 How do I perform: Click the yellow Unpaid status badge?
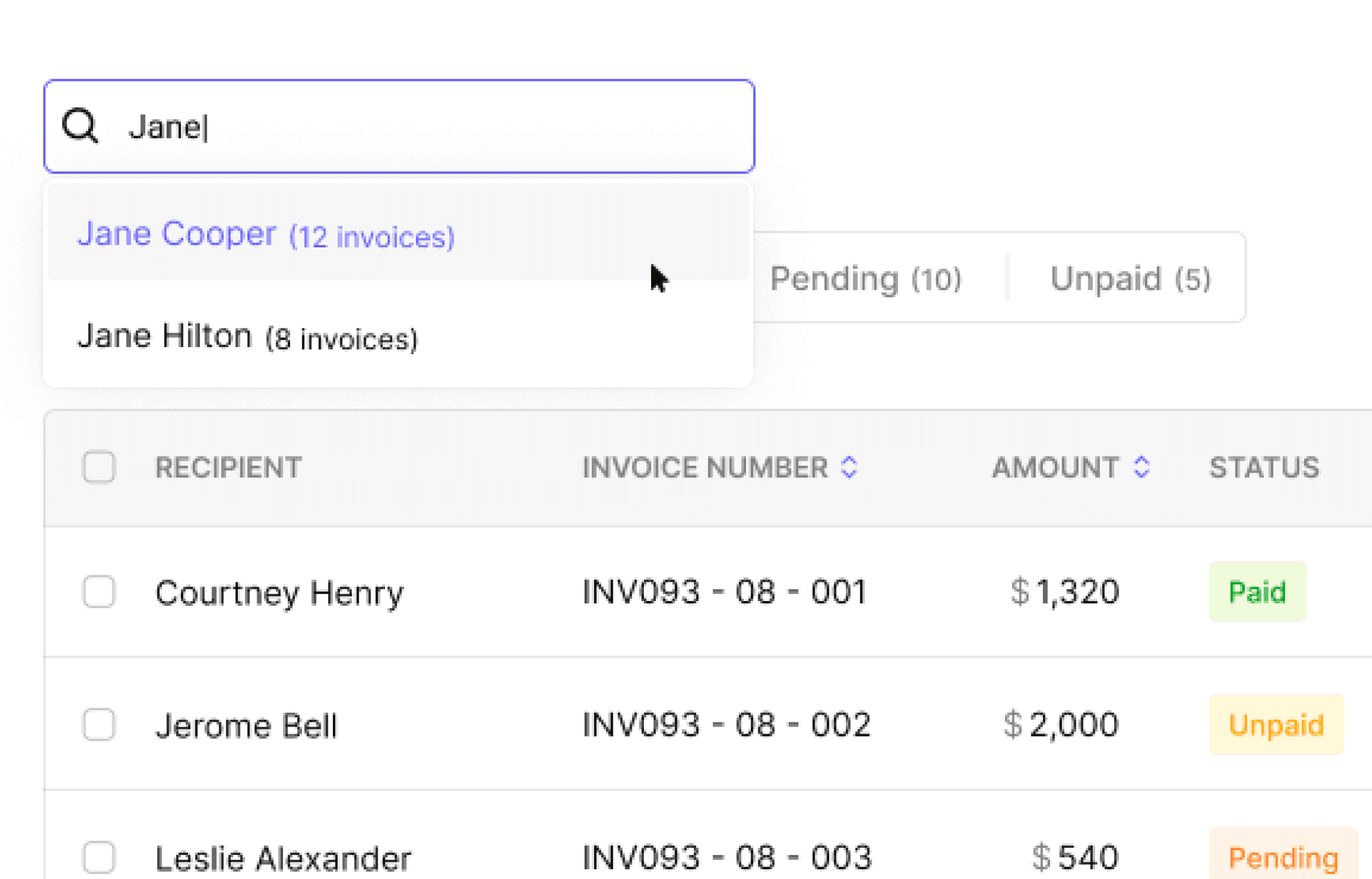pyautogui.click(x=1276, y=725)
